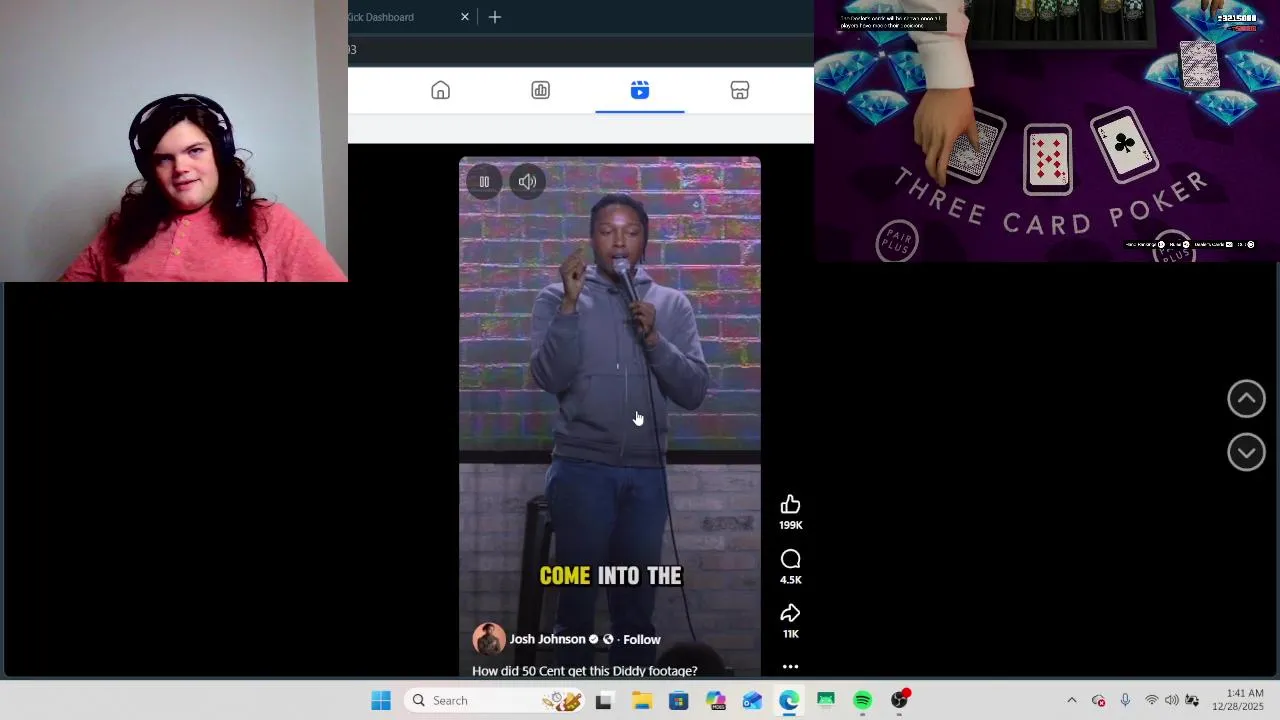Click Josh Johnson's profile avatar
This screenshot has width=1280, height=720.
[x=489, y=639]
